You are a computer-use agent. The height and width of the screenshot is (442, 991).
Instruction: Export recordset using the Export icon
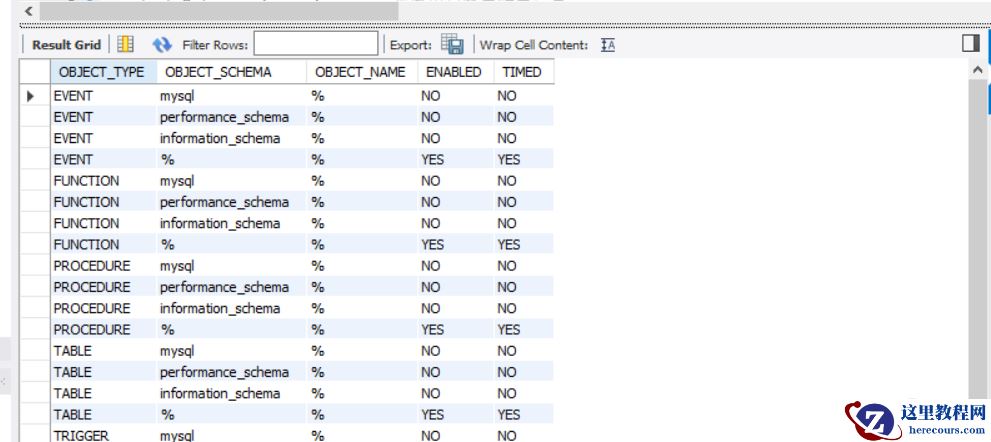pyautogui.click(x=452, y=44)
